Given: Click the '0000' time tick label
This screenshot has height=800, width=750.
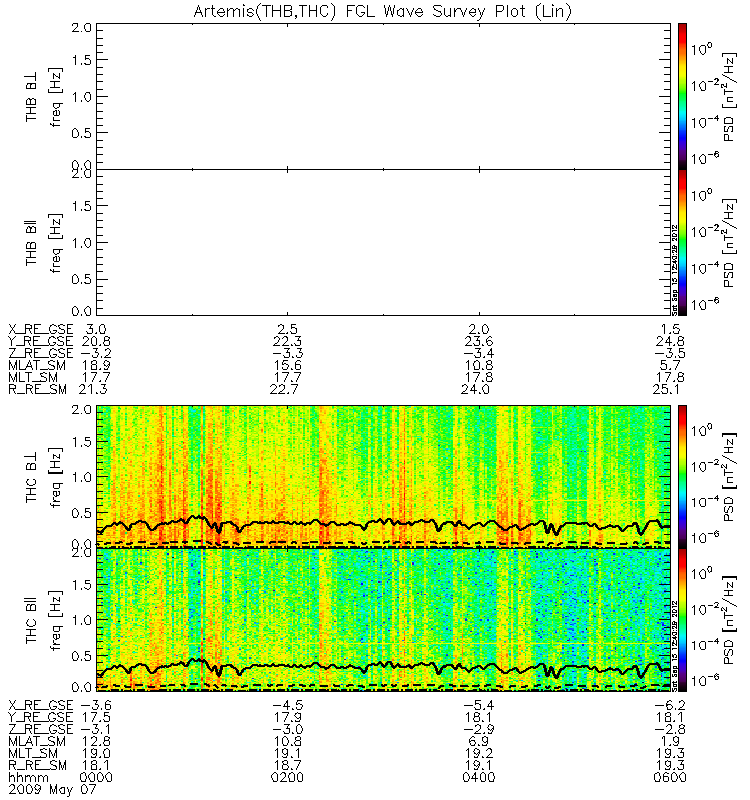Looking at the screenshot, I should click(x=96, y=778).
